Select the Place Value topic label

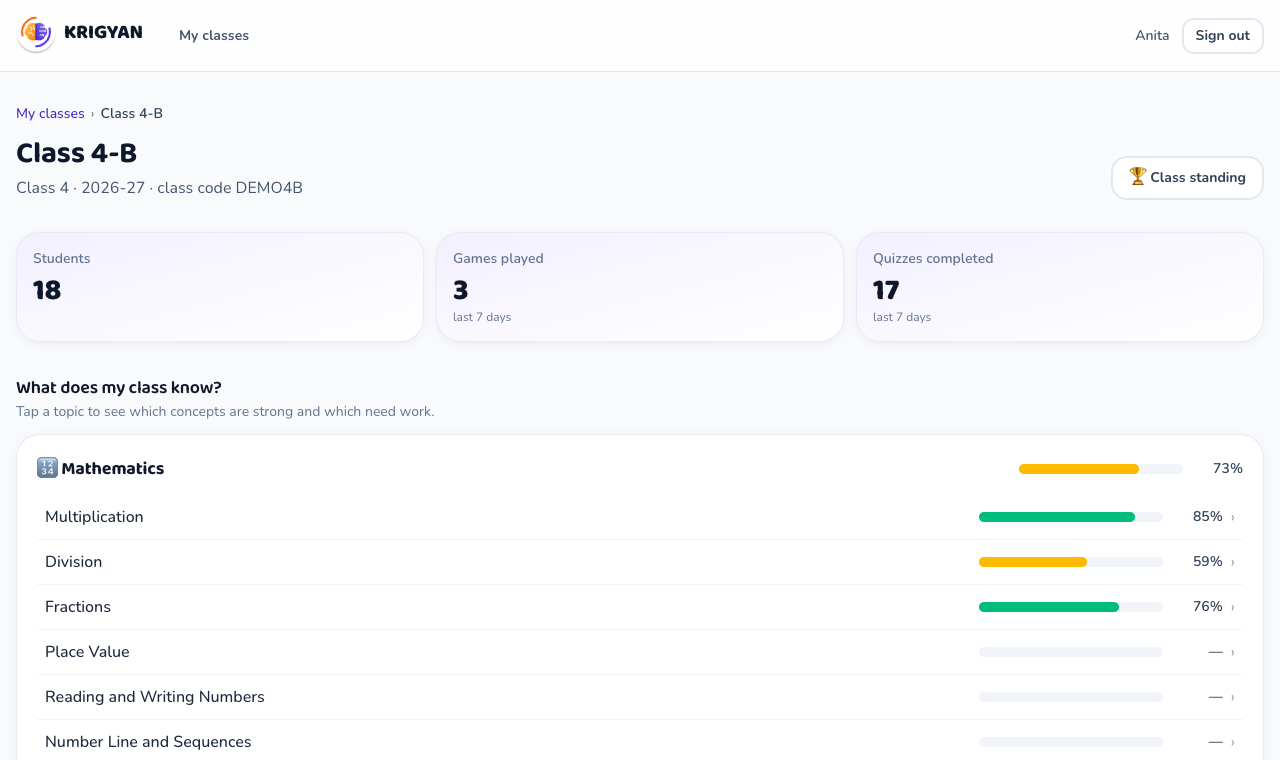87,652
